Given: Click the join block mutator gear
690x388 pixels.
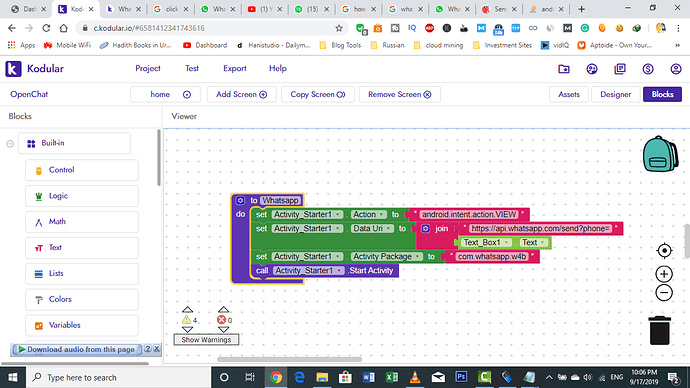Looking at the screenshot, I should point(425,228).
